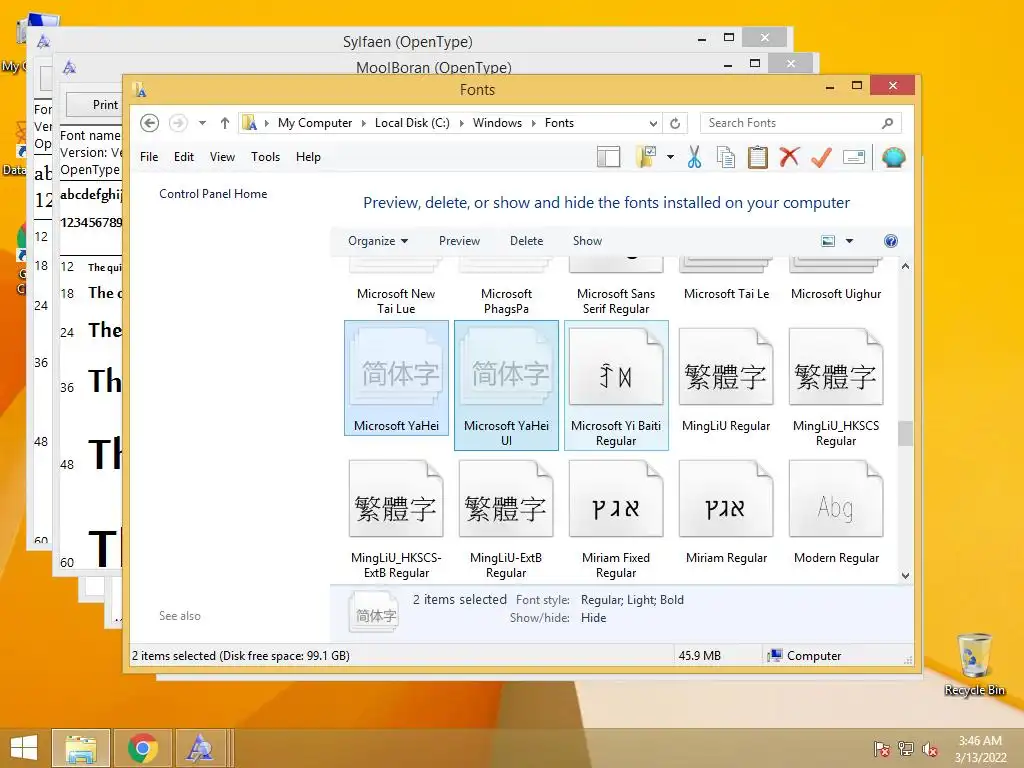Expand the view options dropdown arrow
The width and height of the screenshot is (1024, 768).
[850, 241]
